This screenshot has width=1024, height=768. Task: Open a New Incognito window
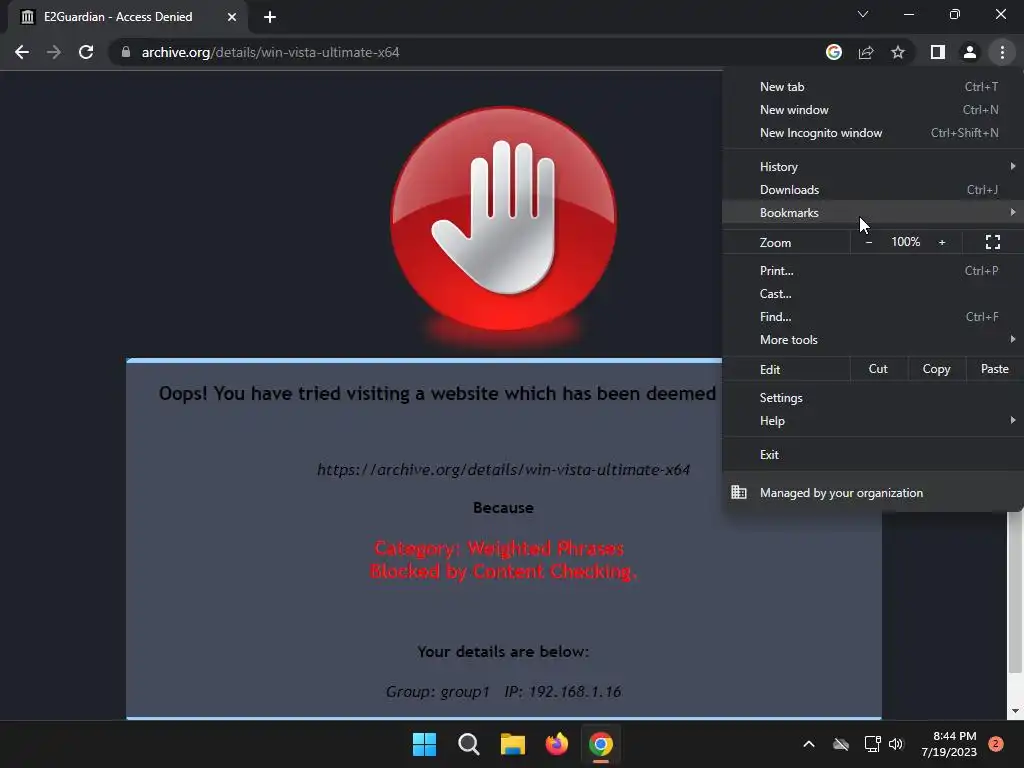click(x=873, y=133)
